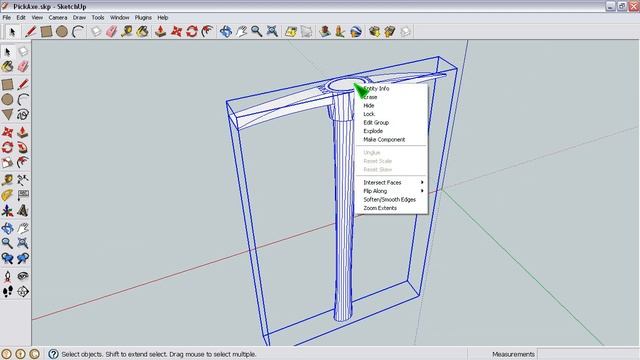The image size is (640, 360).
Task: Choose the Pan hand tool in vertical toolset
Action: pyautogui.click(x=23, y=228)
